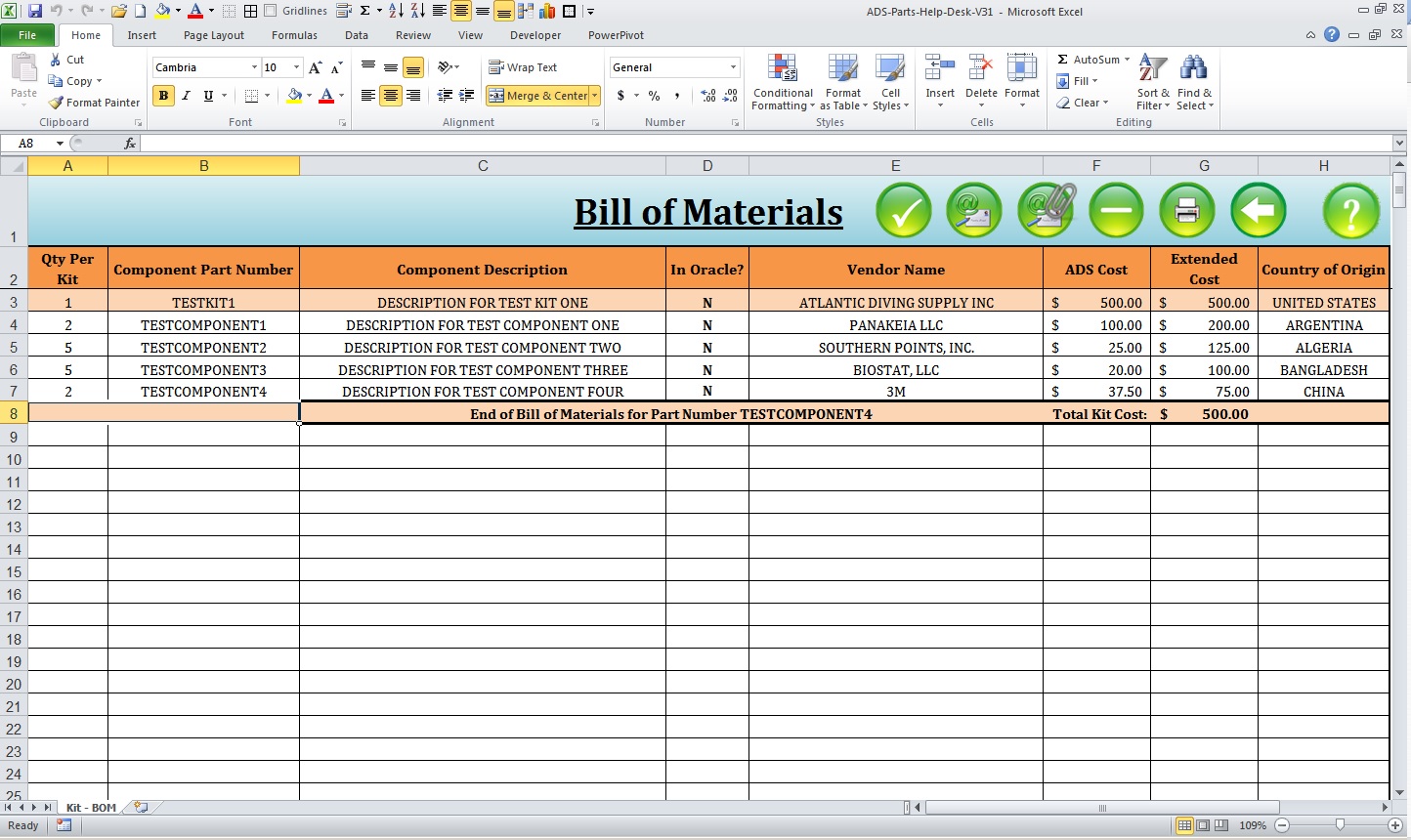Viewport: 1411px width, 840px height.
Task: Apply accounting dollar number format
Action: point(620,96)
